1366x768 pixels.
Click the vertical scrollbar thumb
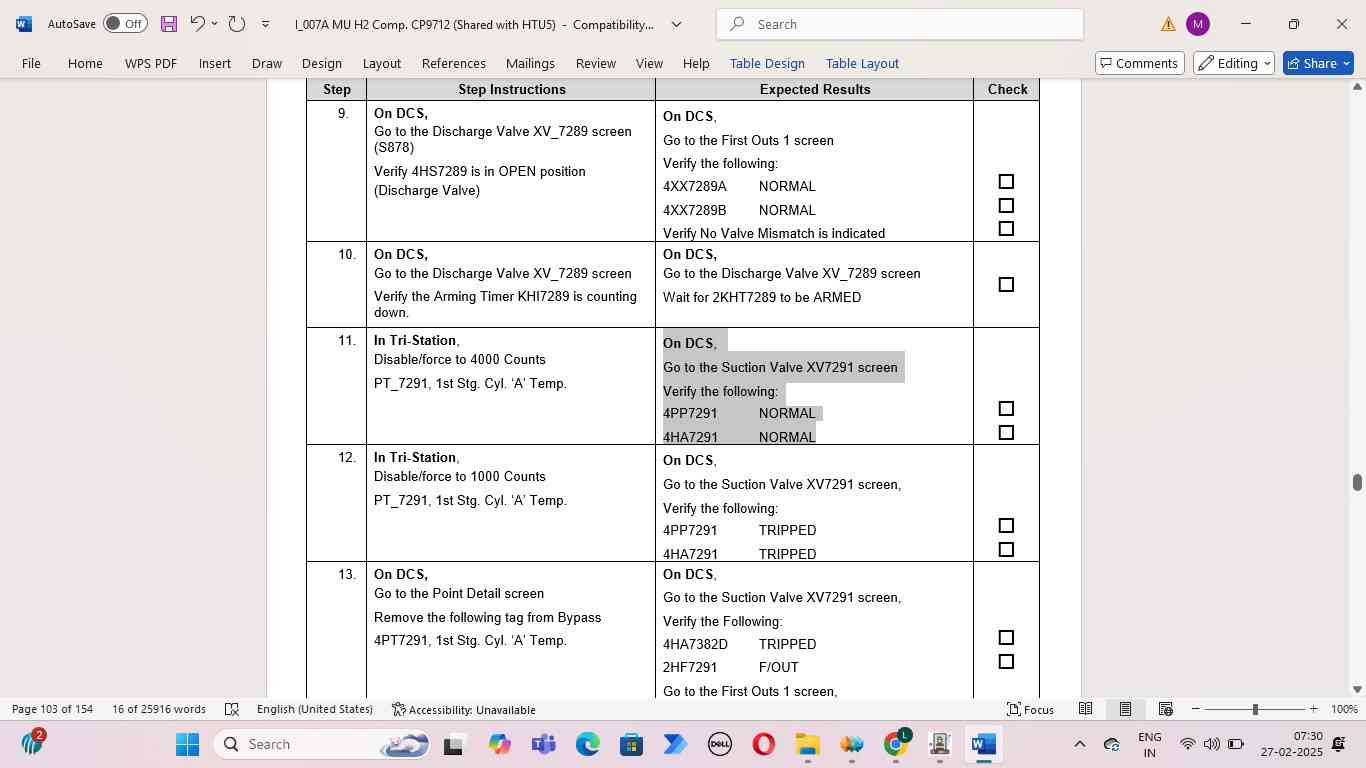coord(1357,483)
